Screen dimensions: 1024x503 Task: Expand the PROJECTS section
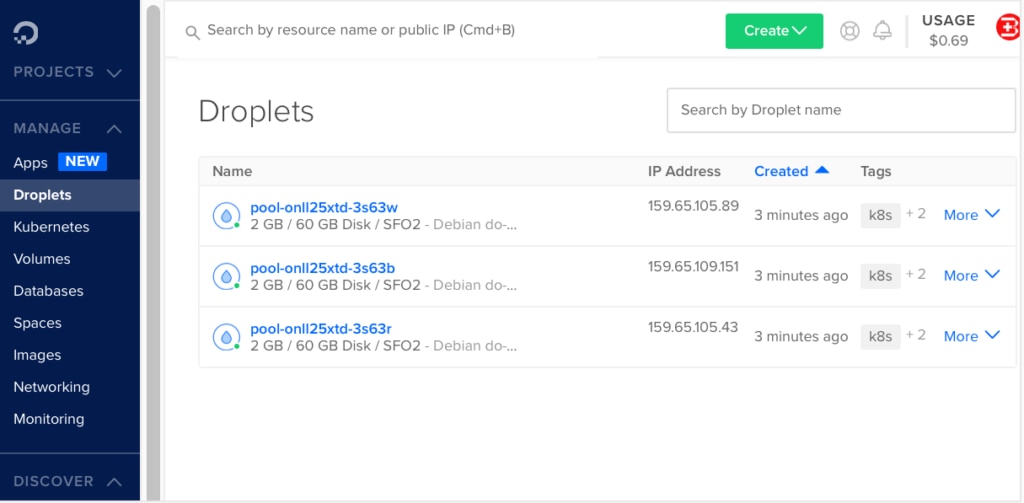[x=68, y=72]
